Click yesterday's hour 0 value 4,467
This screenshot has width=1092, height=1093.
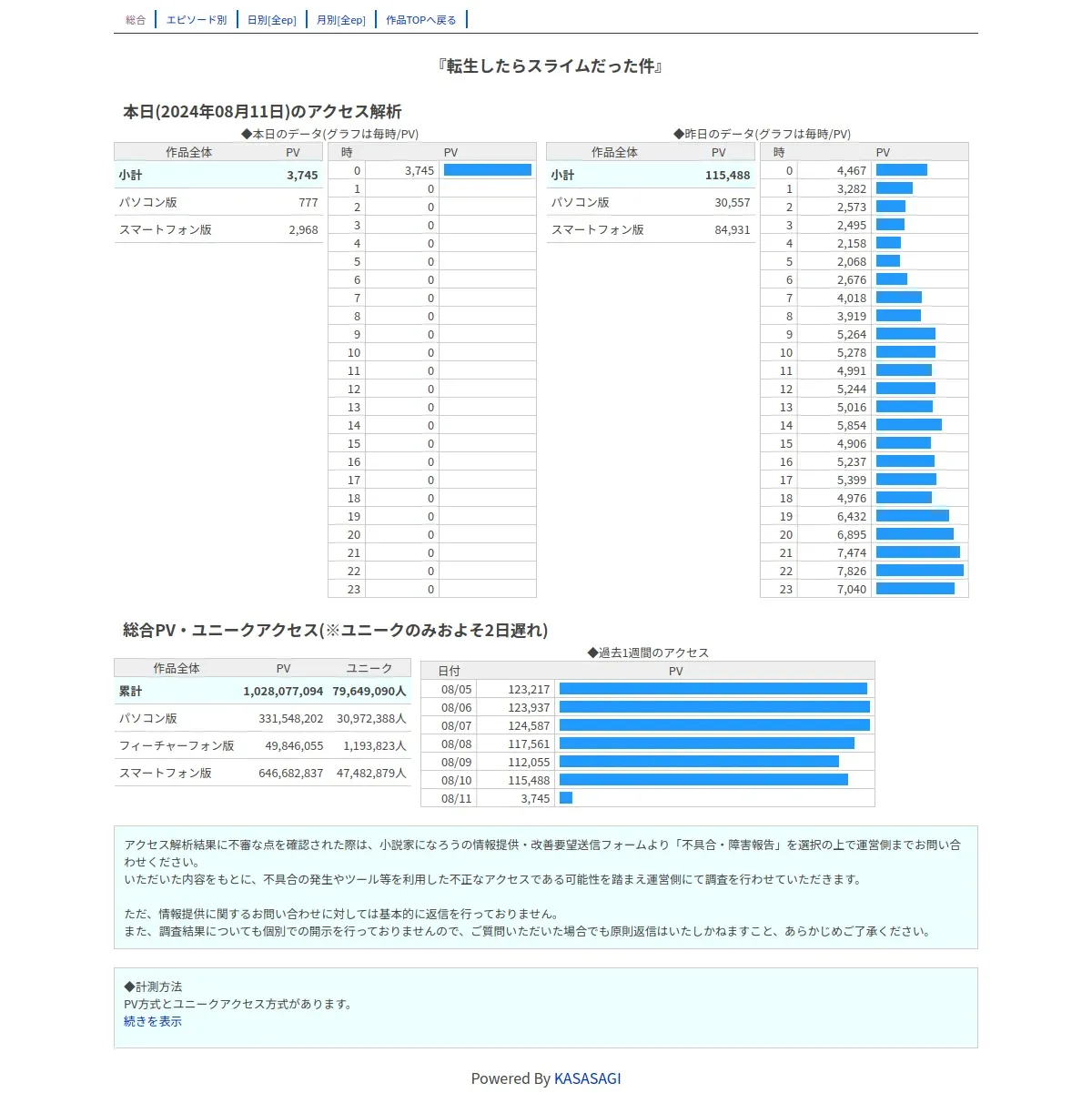pyautogui.click(x=852, y=170)
